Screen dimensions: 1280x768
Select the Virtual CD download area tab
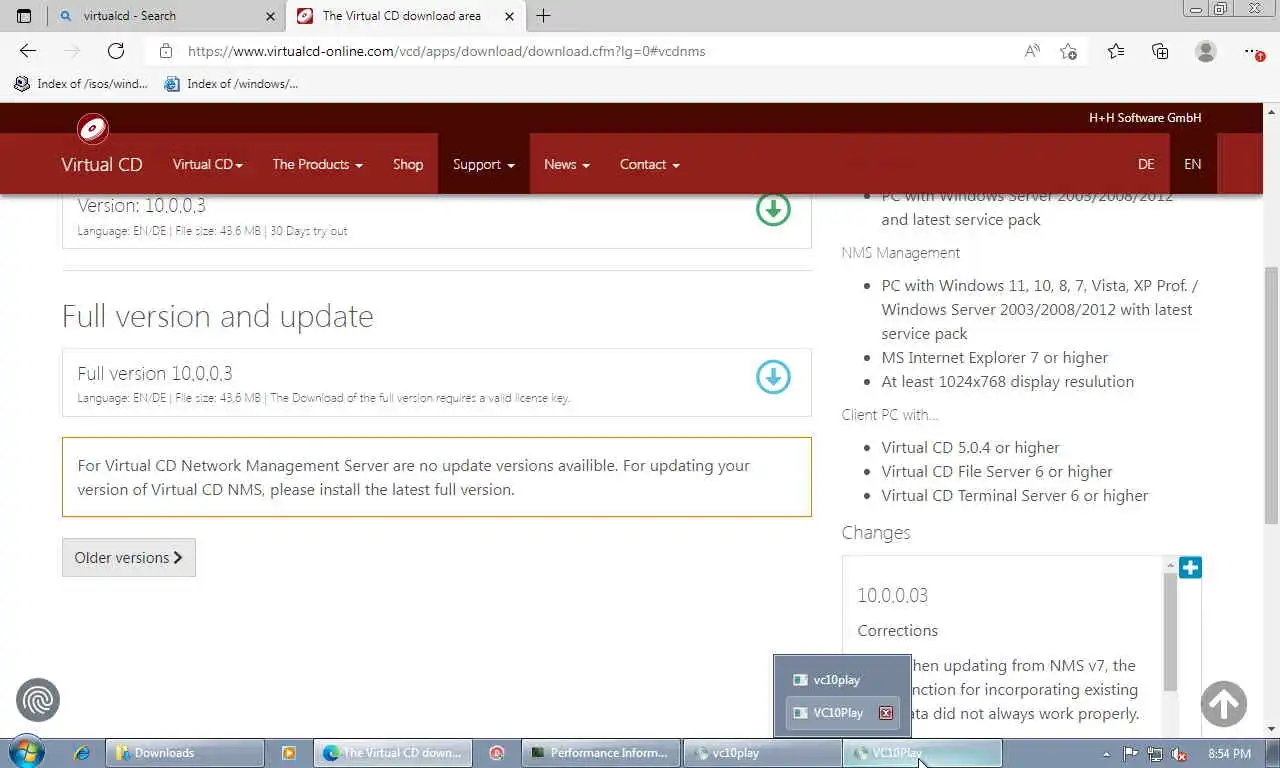pos(405,16)
